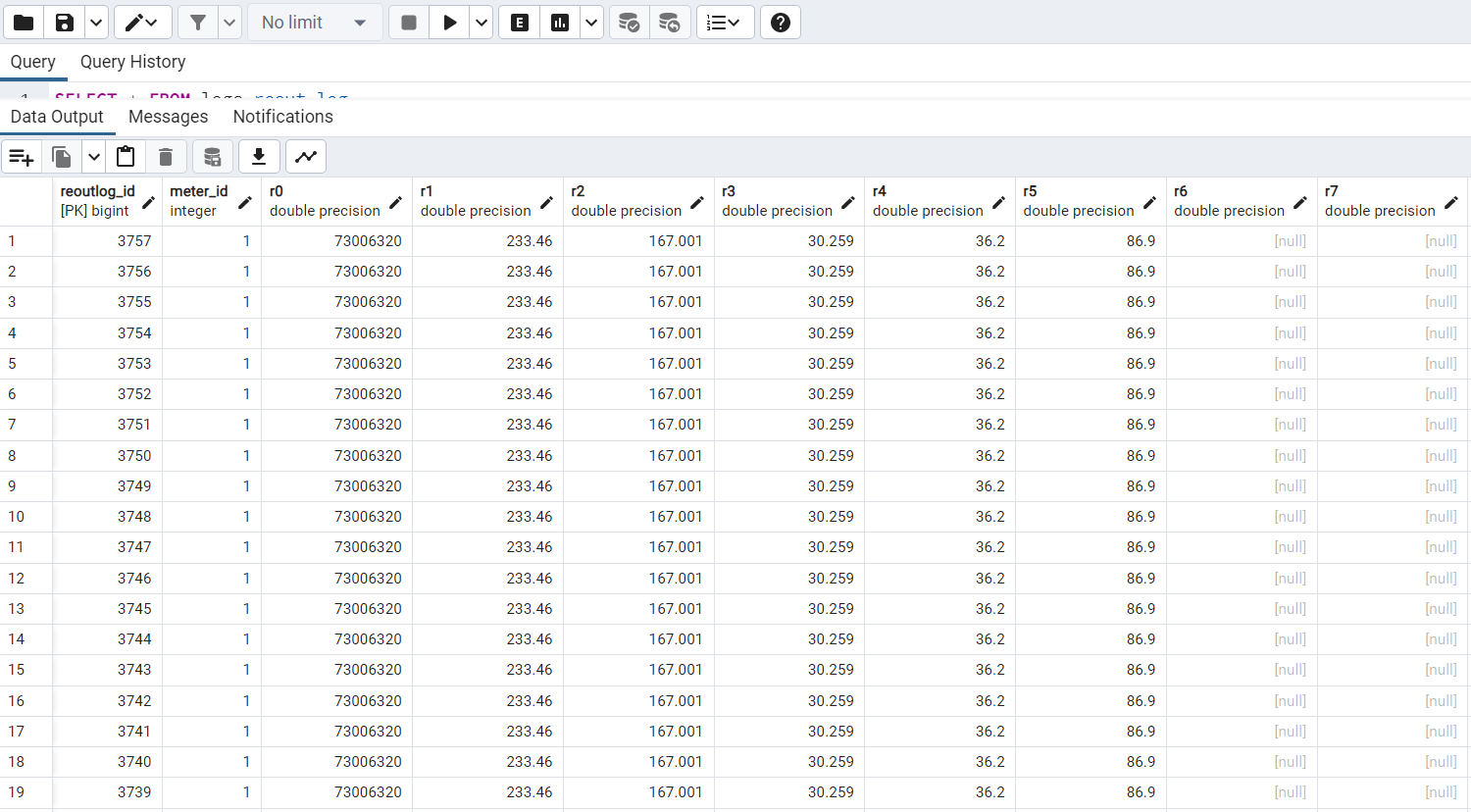
Task: Open the Macros list dropdown
Action: (725, 23)
